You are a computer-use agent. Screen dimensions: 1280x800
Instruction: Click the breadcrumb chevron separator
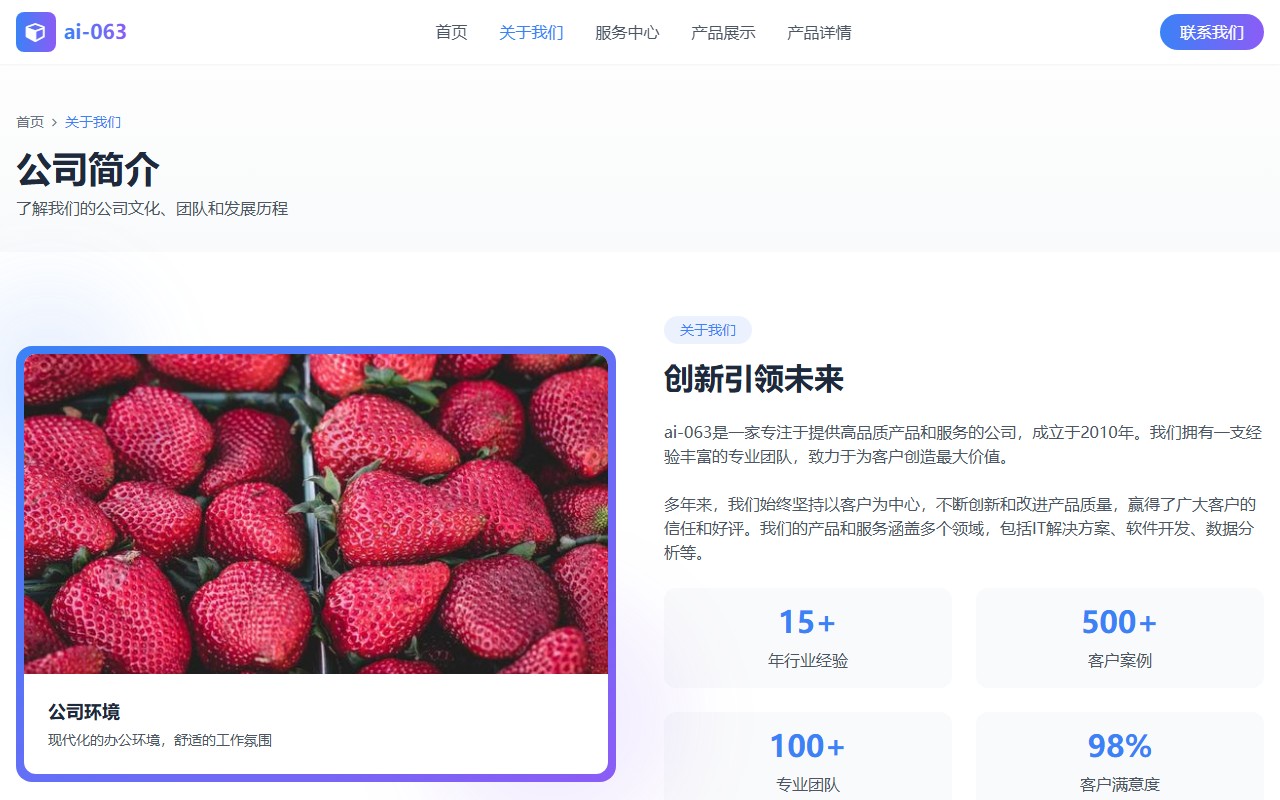(x=54, y=122)
